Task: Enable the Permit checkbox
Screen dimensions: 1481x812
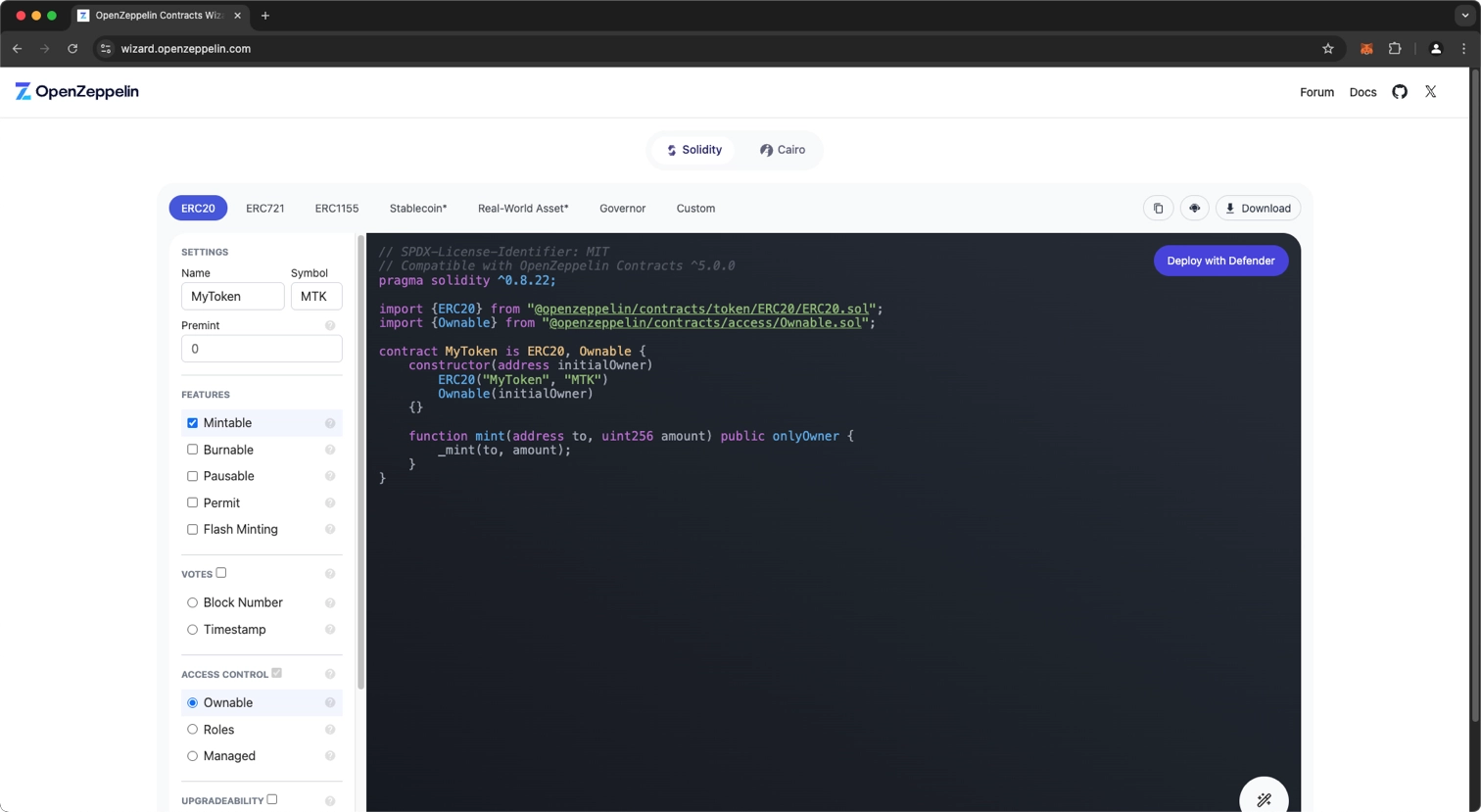Action: pos(192,502)
